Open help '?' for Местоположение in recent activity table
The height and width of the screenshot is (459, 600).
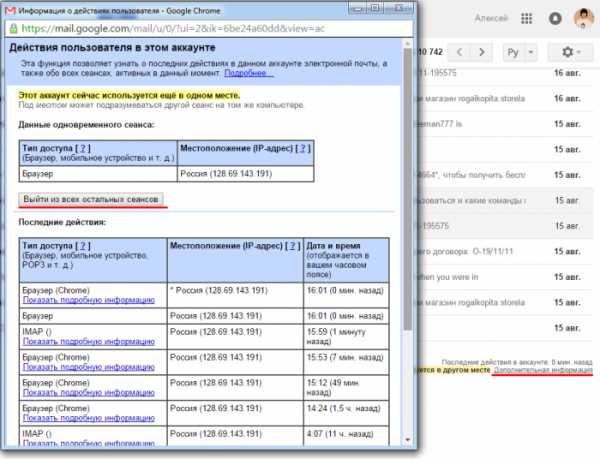[x=292, y=246]
